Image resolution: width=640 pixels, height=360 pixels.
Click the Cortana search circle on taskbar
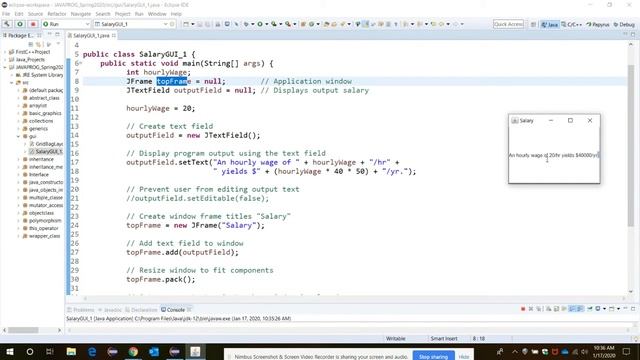[30, 351]
